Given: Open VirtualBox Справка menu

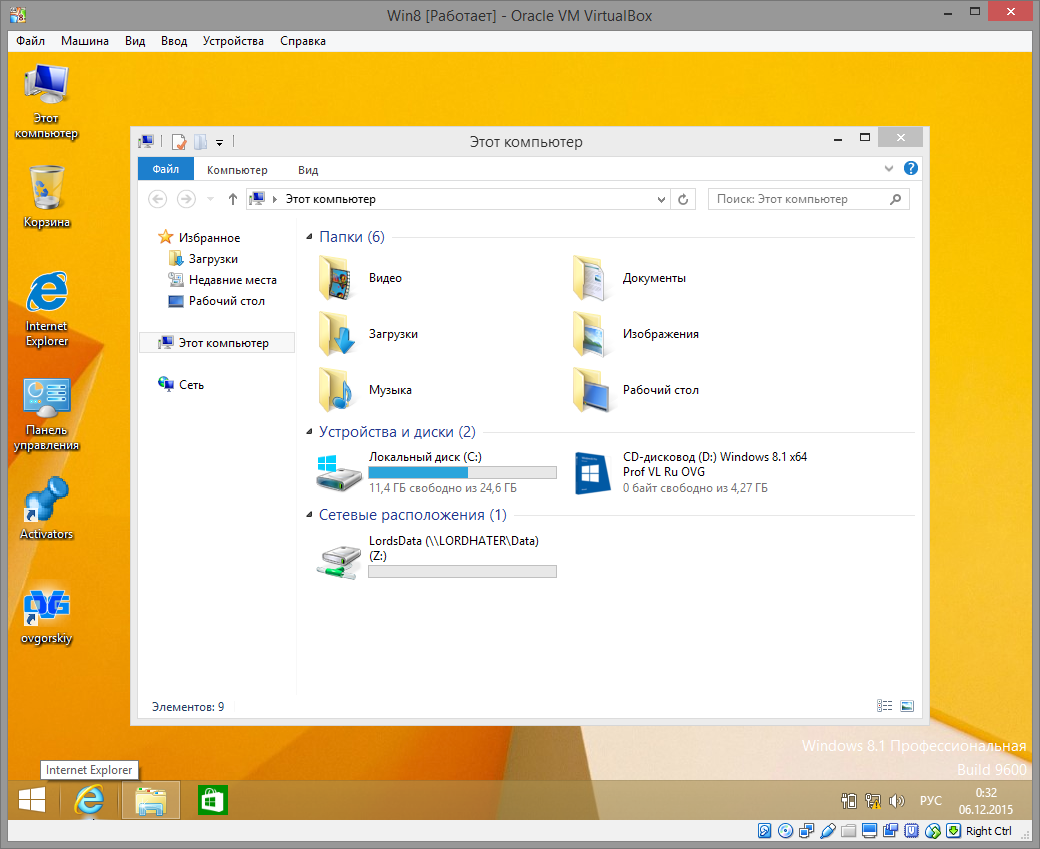Looking at the screenshot, I should 302,40.
